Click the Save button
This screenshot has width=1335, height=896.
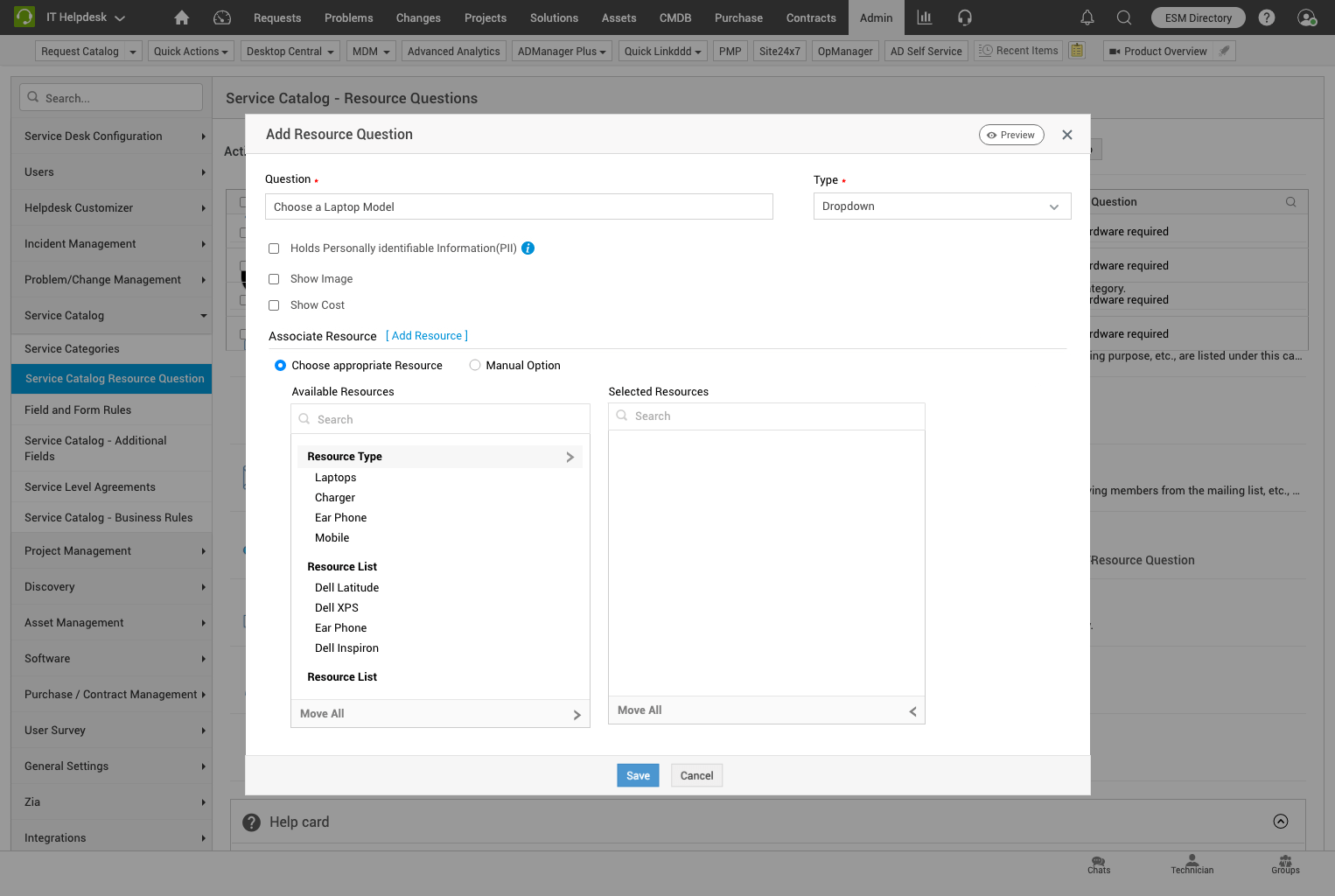click(x=638, y=775)
